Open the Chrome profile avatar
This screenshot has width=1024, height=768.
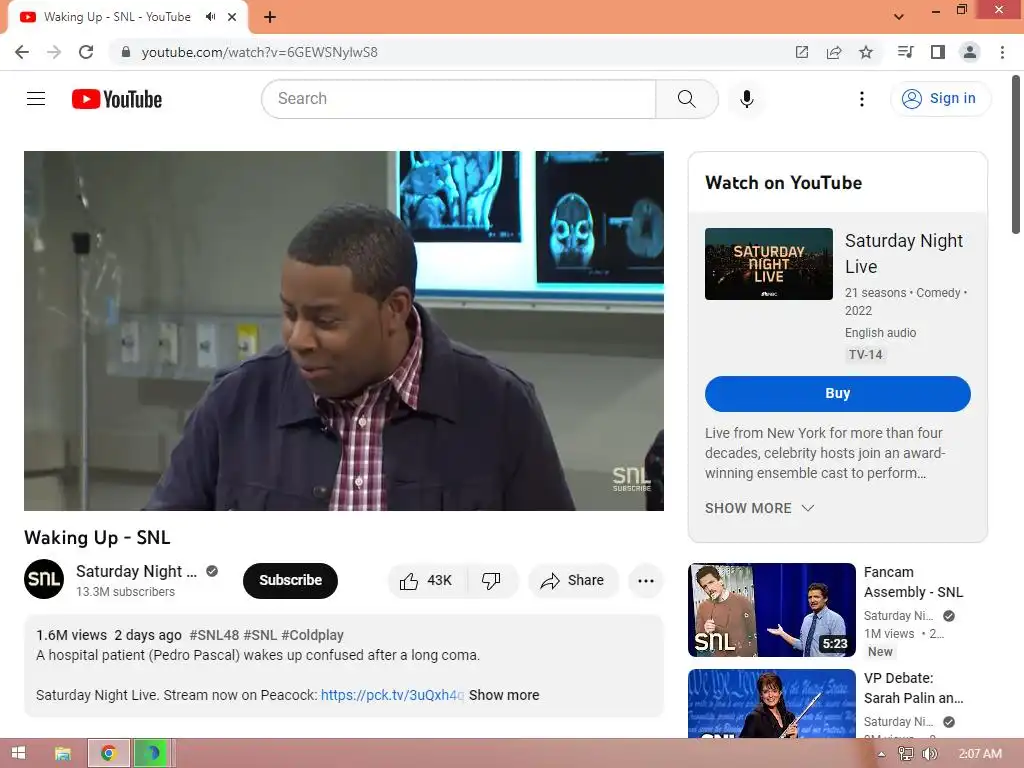pyautogui.click(x=970, y=52)
